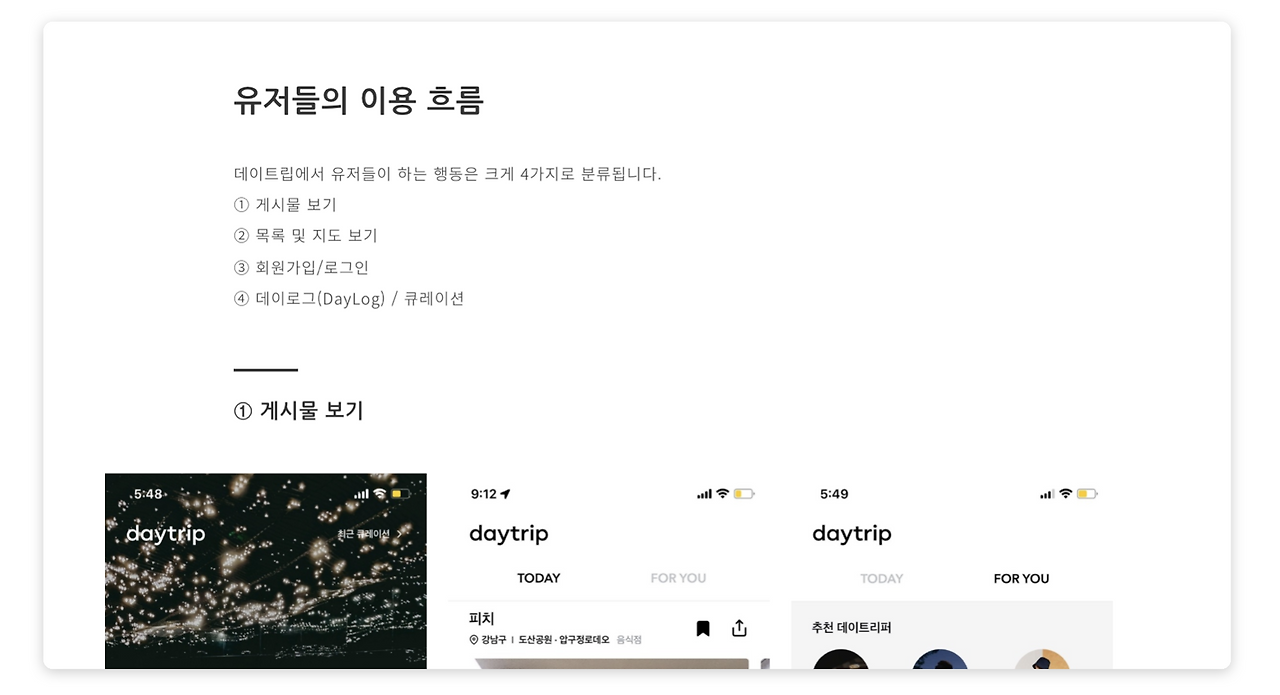The height and width of the screenshot is (695, 1280).
Task: Switch to greyed FOR YOU tab in middle screen
Action: [x=678, y=578]
